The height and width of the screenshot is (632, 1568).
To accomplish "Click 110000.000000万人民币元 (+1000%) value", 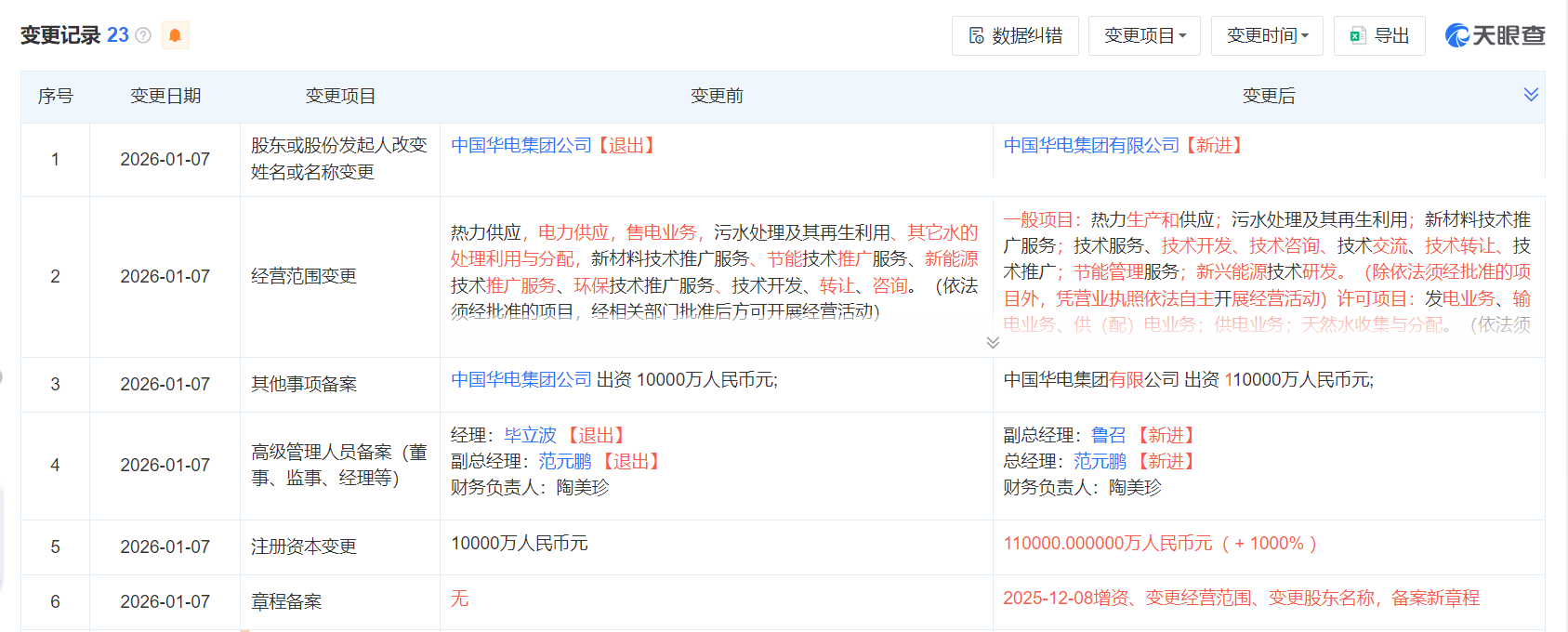I will tap(1161, 543).
